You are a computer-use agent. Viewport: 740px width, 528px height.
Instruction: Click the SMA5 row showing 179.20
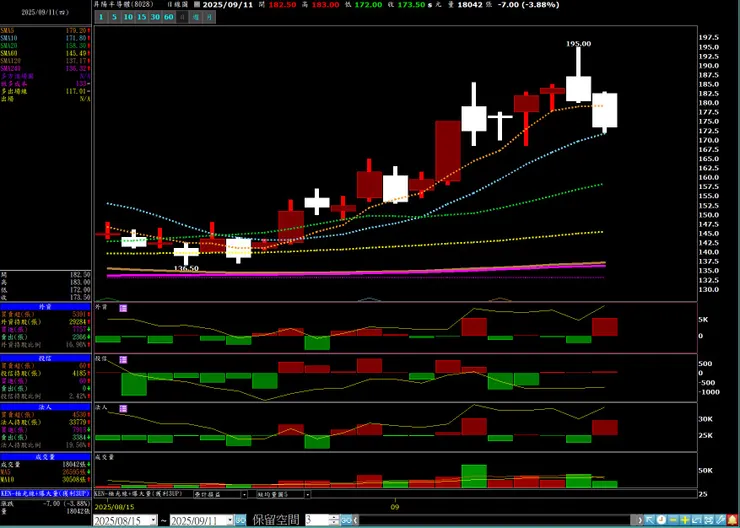45,30
